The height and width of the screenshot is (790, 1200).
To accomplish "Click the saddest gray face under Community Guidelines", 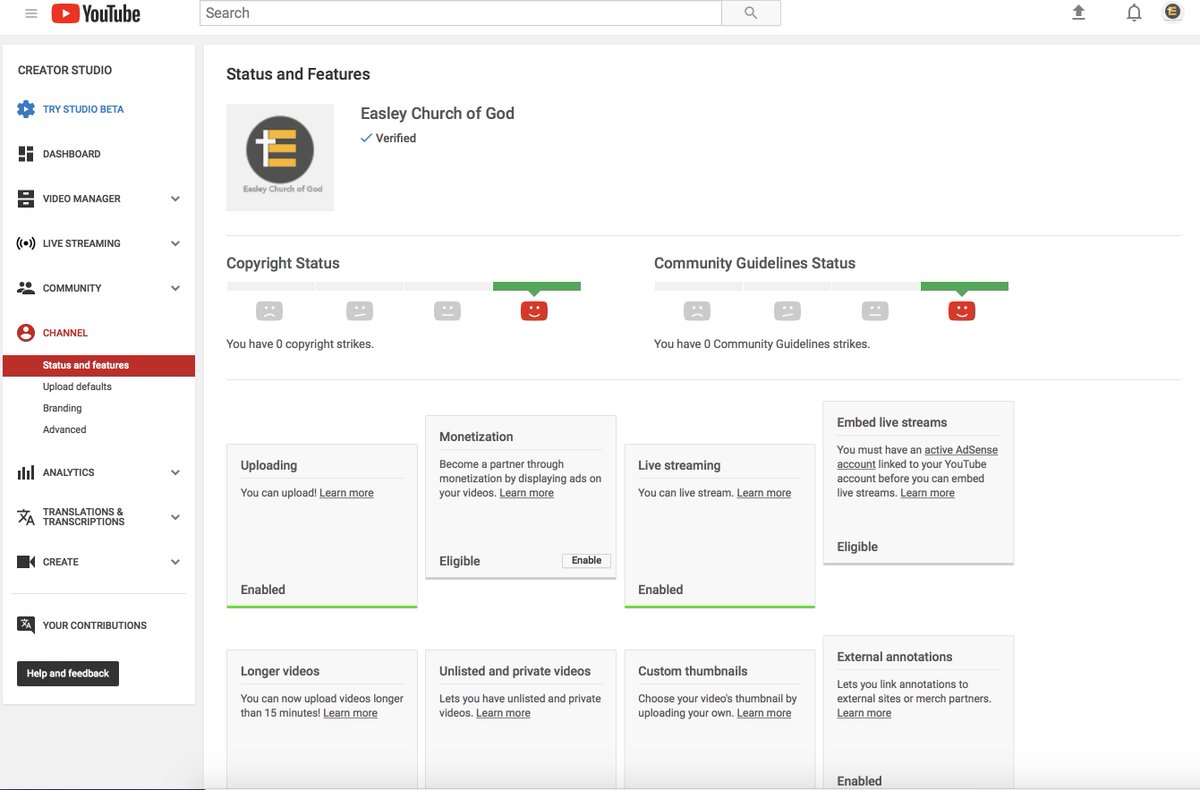I will coord(697,311).
